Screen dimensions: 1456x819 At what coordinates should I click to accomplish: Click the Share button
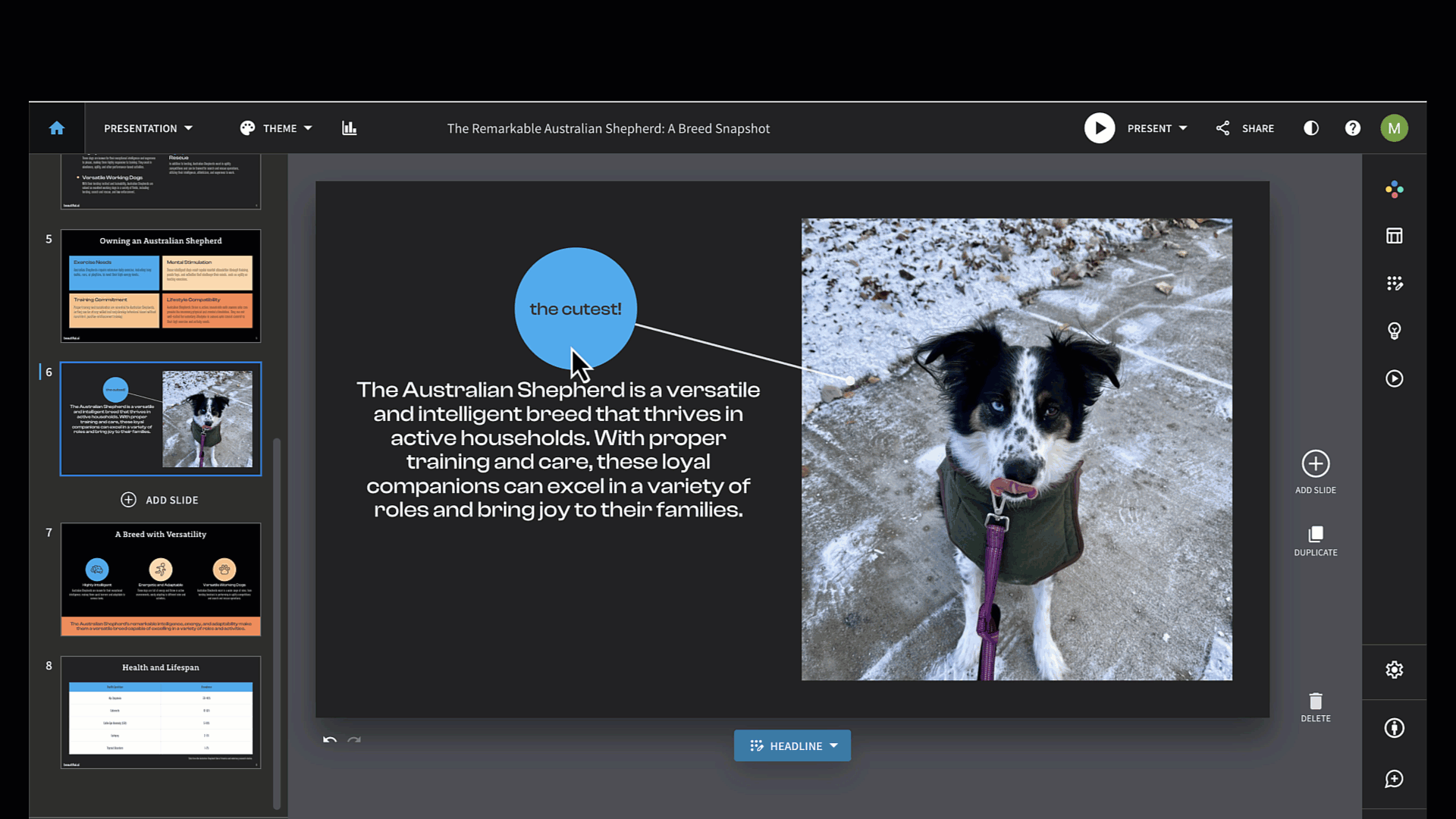click(1244, 127)
